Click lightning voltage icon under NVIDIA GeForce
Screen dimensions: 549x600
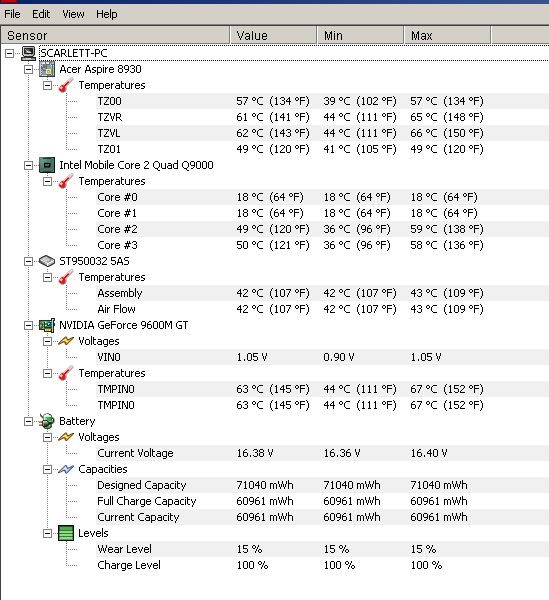click(x=66, y=341)
